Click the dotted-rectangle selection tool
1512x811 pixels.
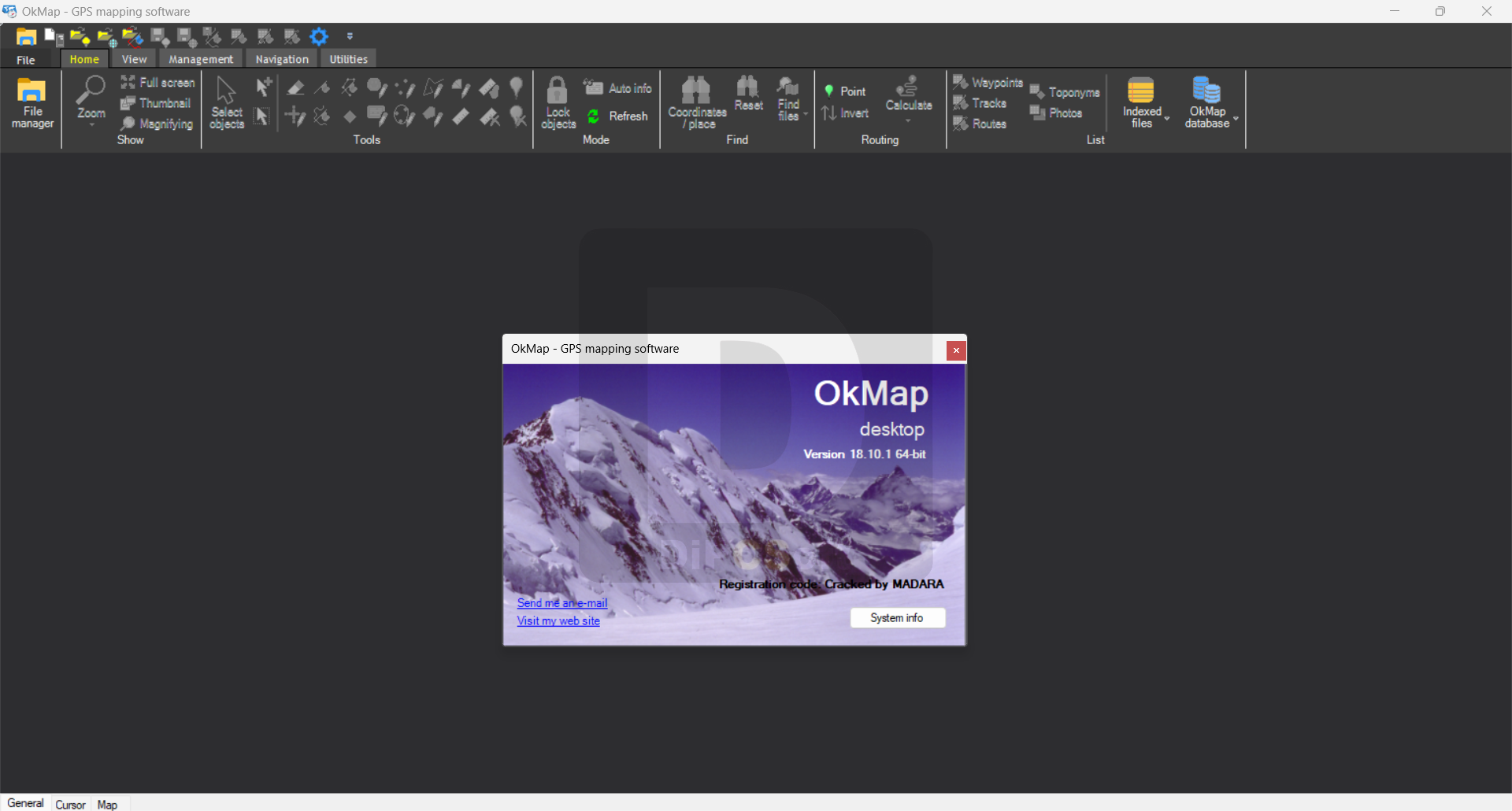(x=262, y=117)
